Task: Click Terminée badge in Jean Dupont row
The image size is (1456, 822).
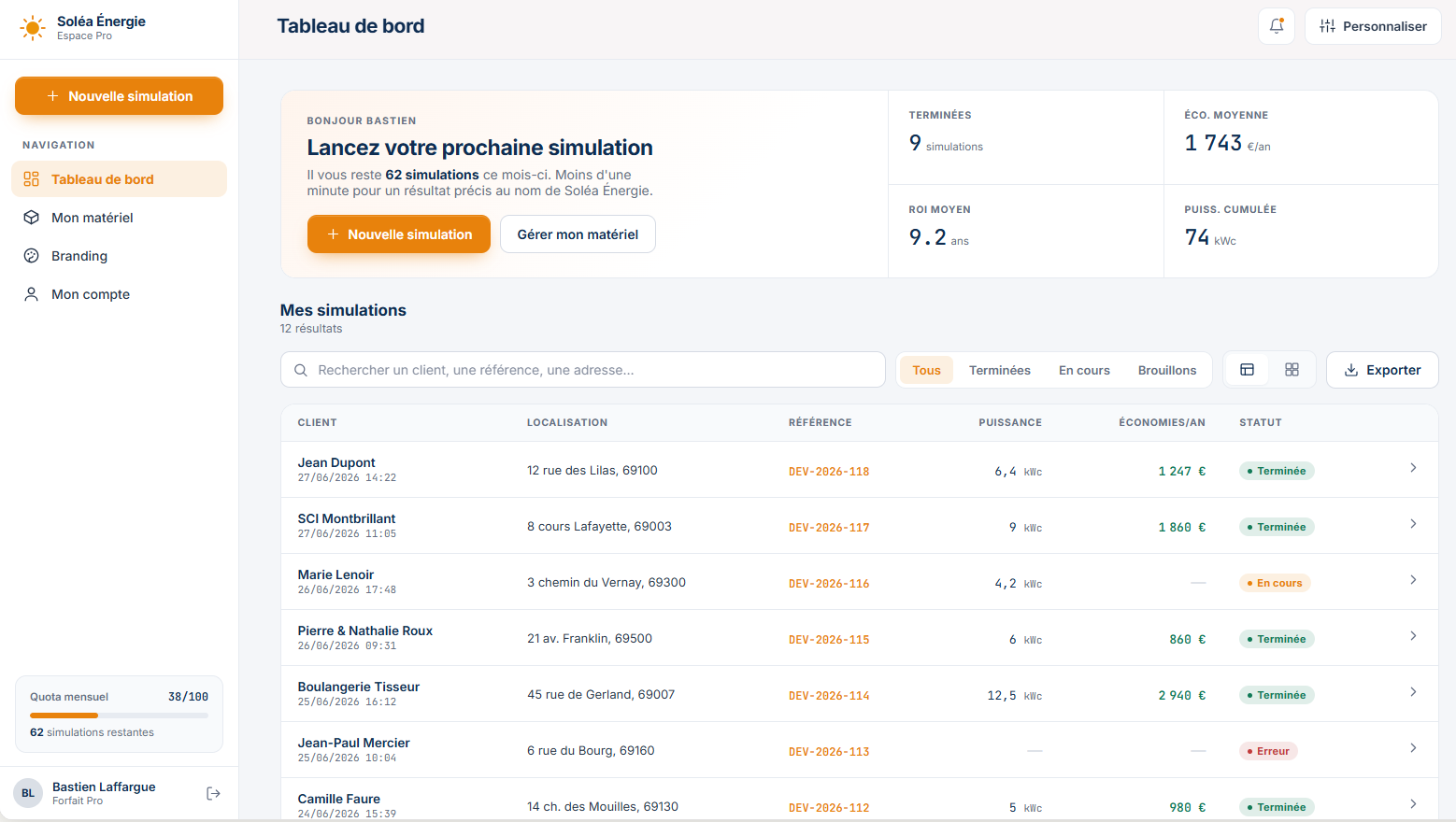Action: tap(1277, 471)
